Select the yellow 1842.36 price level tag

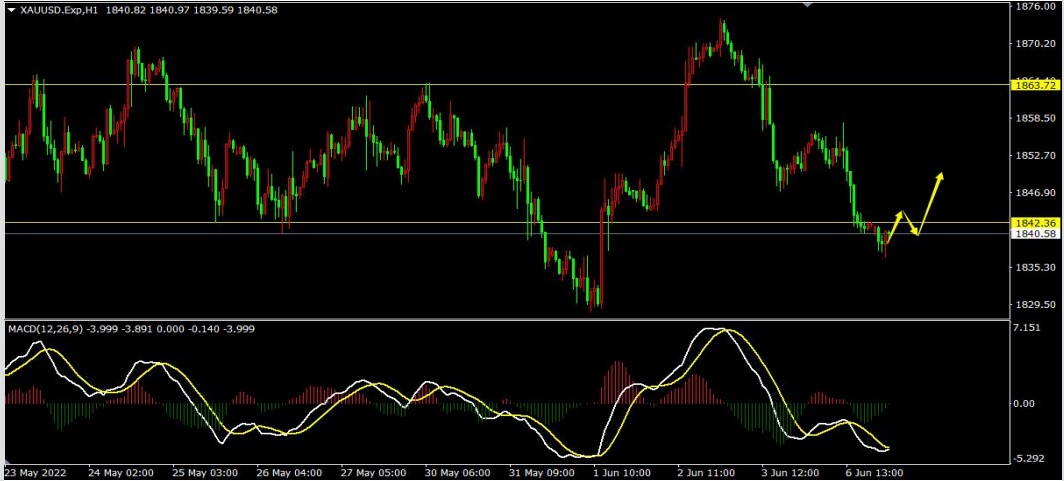(1034, 223)
